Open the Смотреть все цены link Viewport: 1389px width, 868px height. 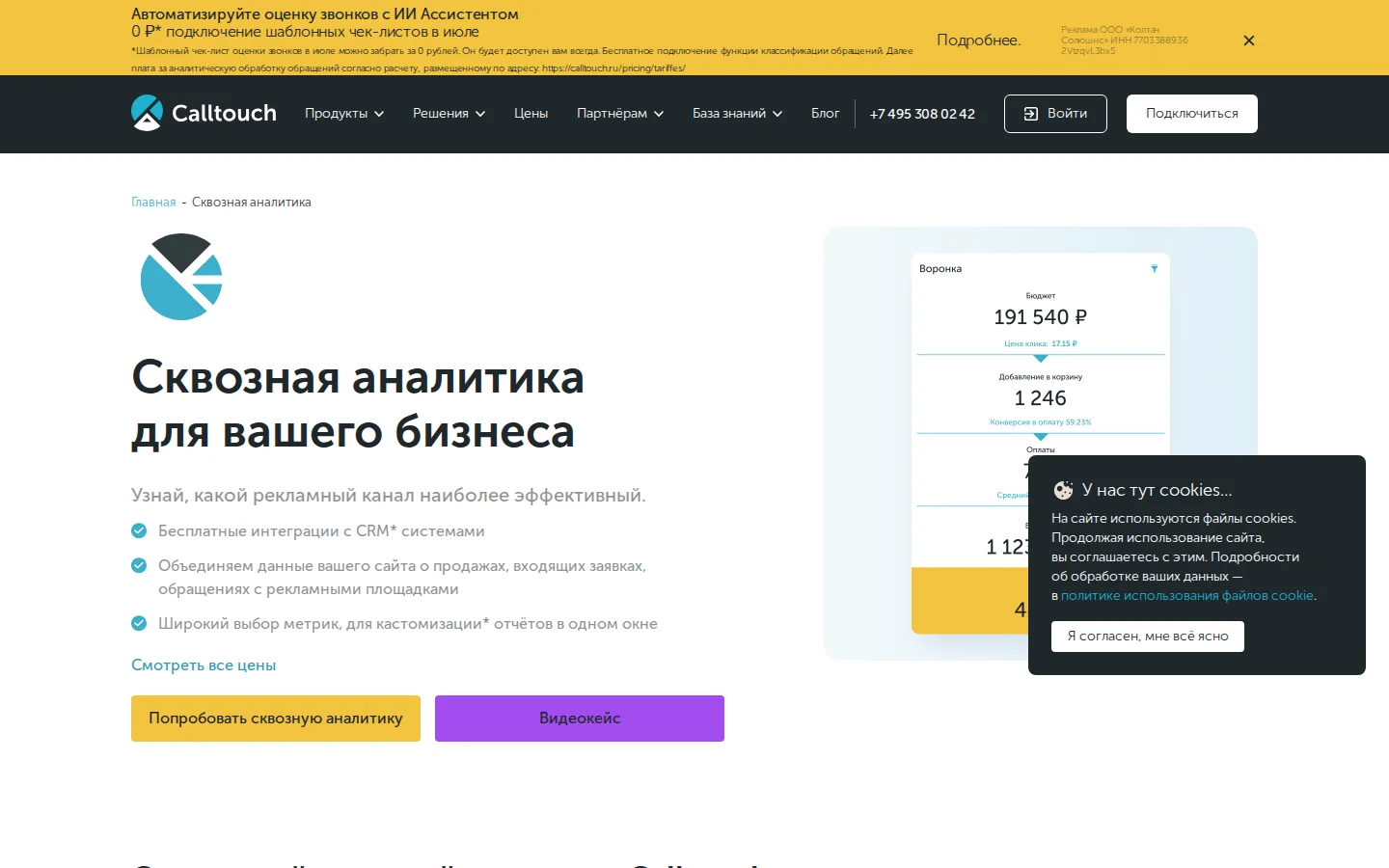click(x=204, y=665)
